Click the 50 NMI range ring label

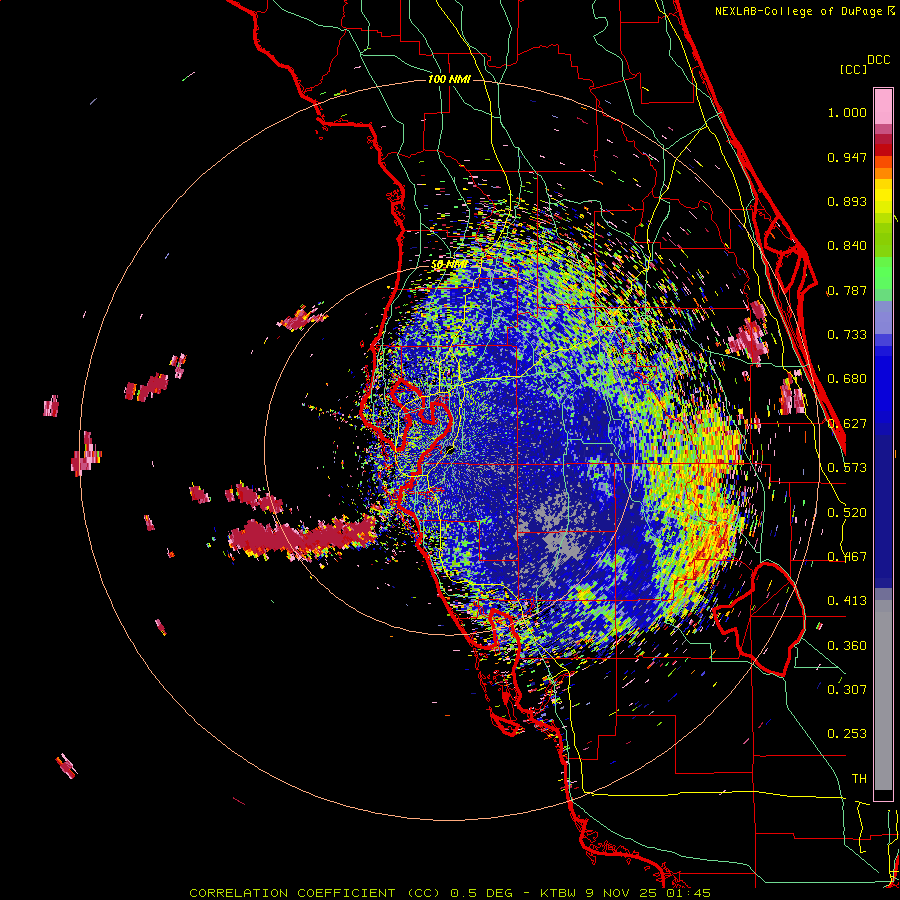(449, 265)
